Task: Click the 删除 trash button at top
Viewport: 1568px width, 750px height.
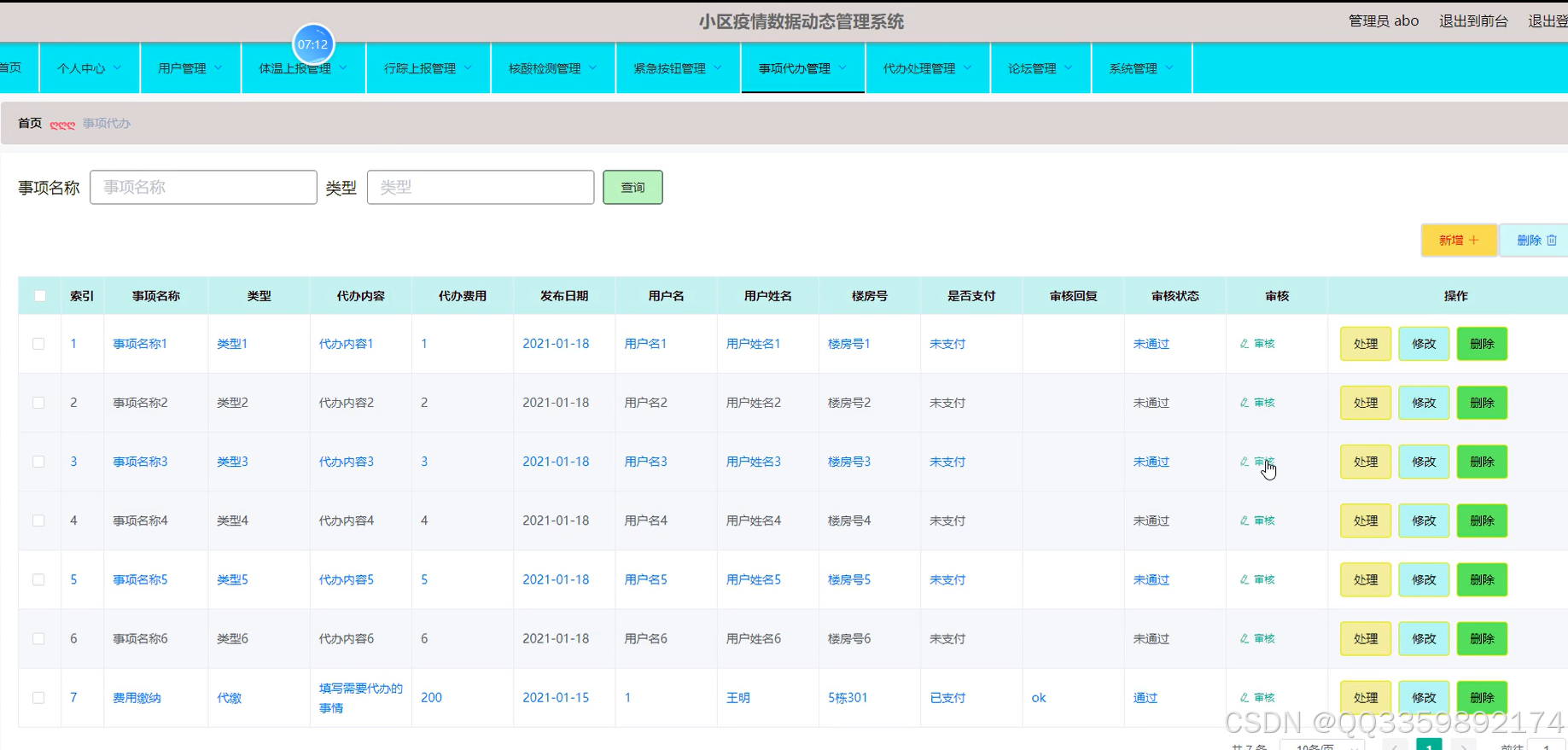Action: pyautogui.click(x=1536, y=241)
